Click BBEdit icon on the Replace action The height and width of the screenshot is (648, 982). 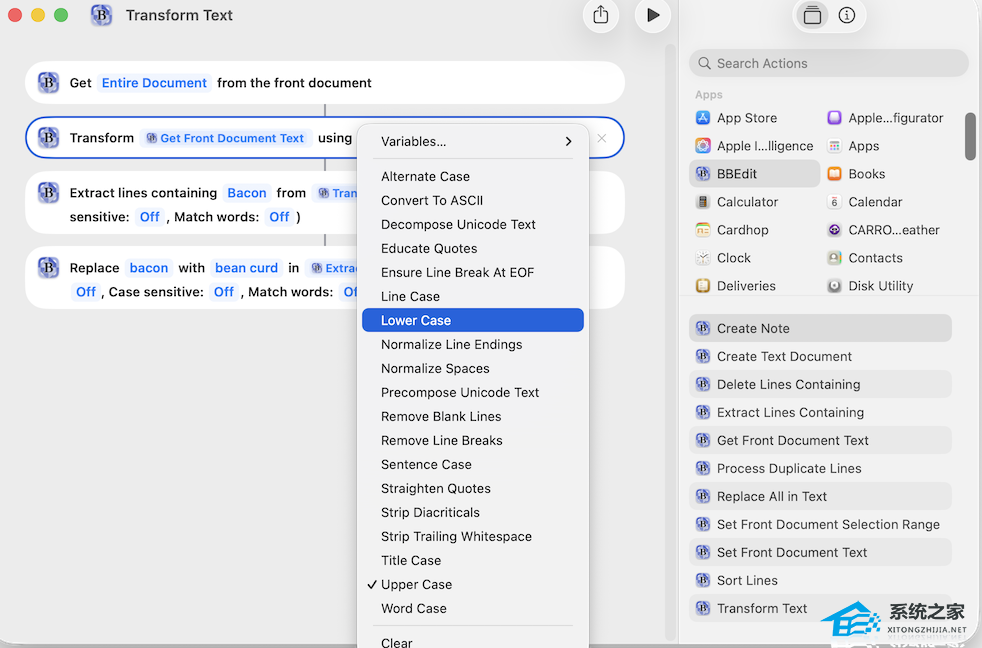point(48,268)
